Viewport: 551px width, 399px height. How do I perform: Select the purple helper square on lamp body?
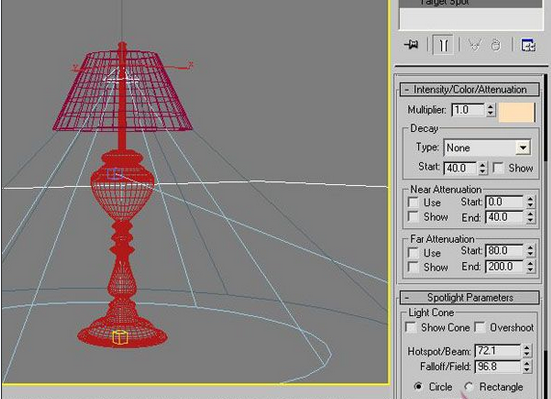coord(114,174)
